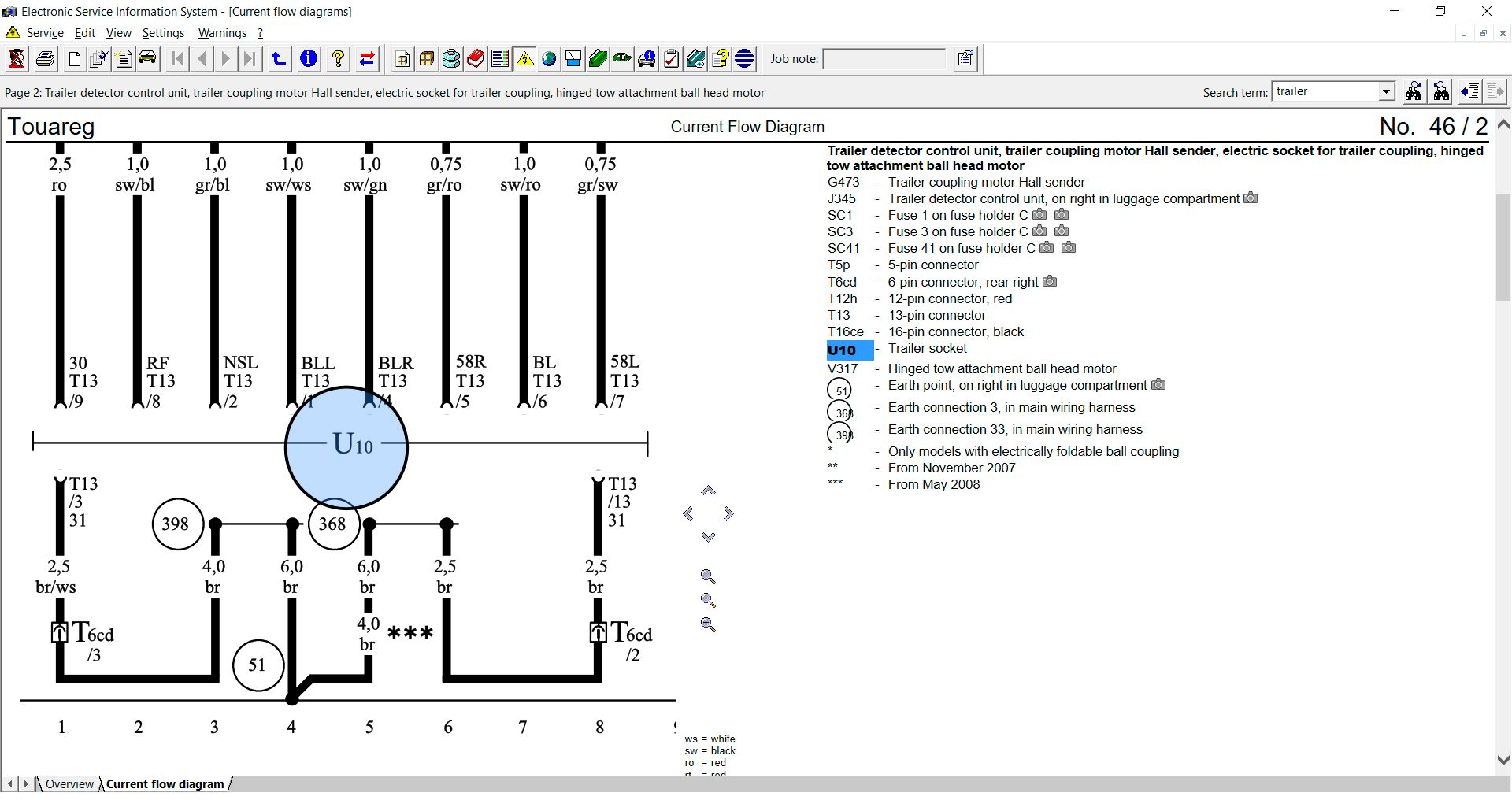This screenshot has width=1512, height=811.
Task: Click the binoculars search forward icon
Action: pos(1414,91)
